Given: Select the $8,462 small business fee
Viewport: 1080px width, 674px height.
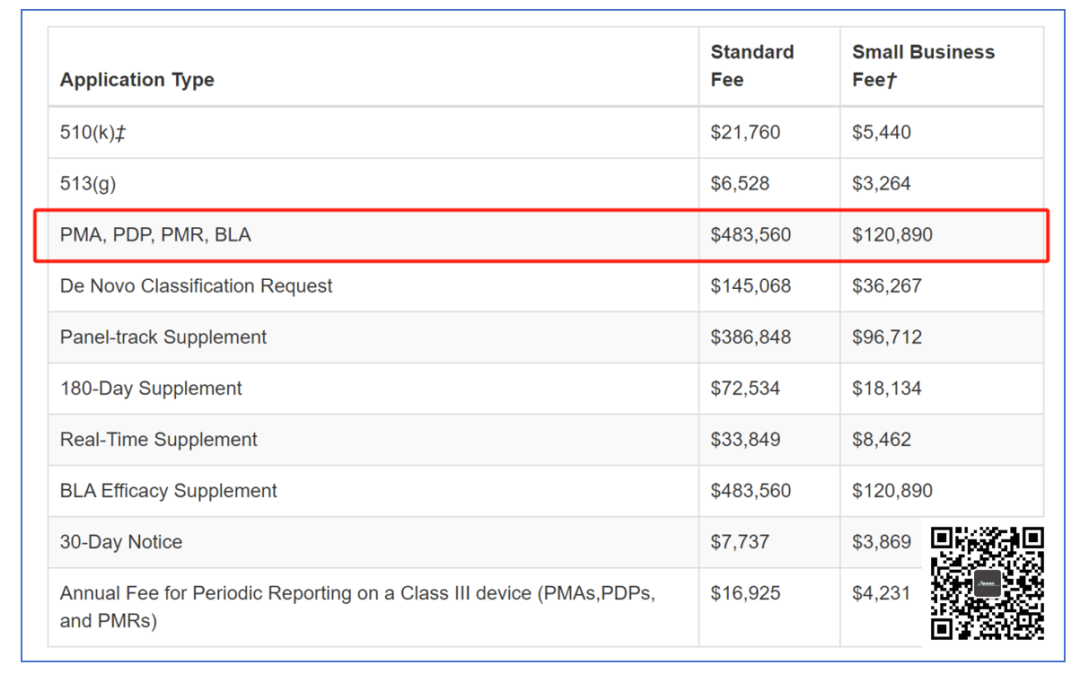Looking at the screenshot, I should 881,440.
